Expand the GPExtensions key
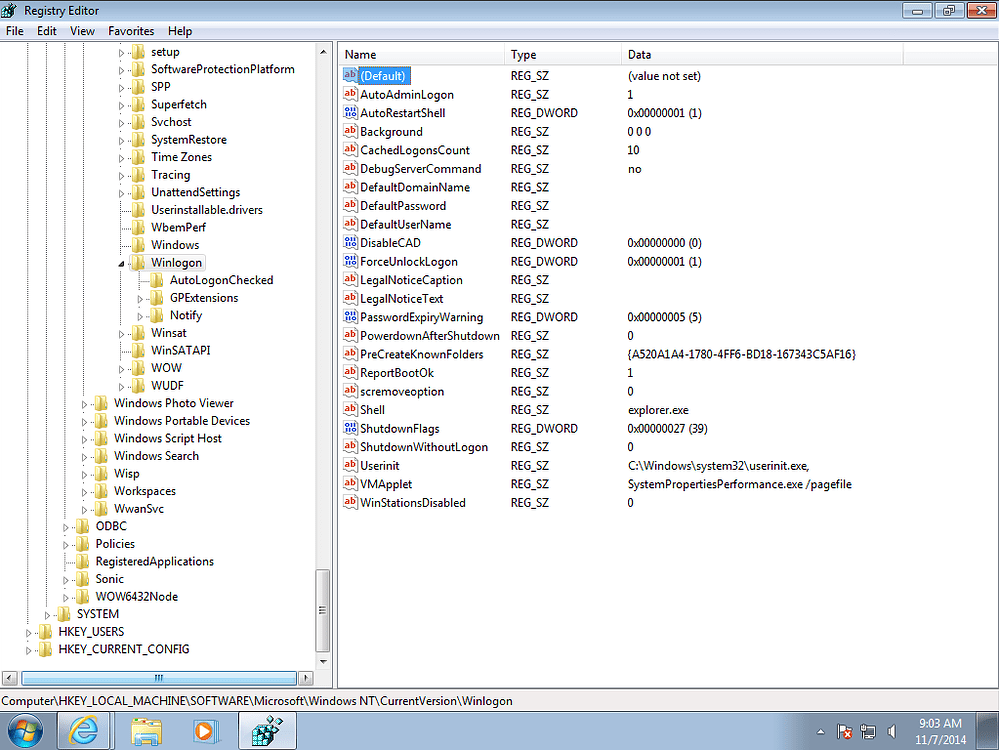The width and height of the screenshot is (999, 750). 141,297
